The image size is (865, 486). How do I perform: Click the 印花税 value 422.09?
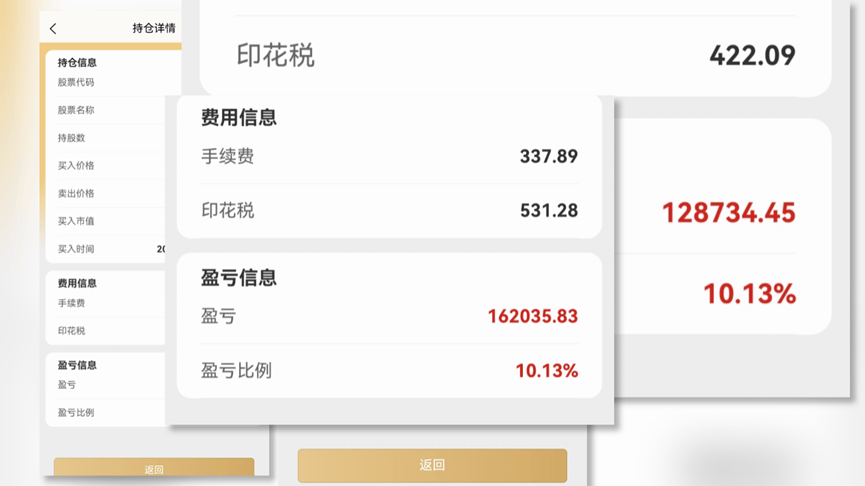tap(752, 55)
